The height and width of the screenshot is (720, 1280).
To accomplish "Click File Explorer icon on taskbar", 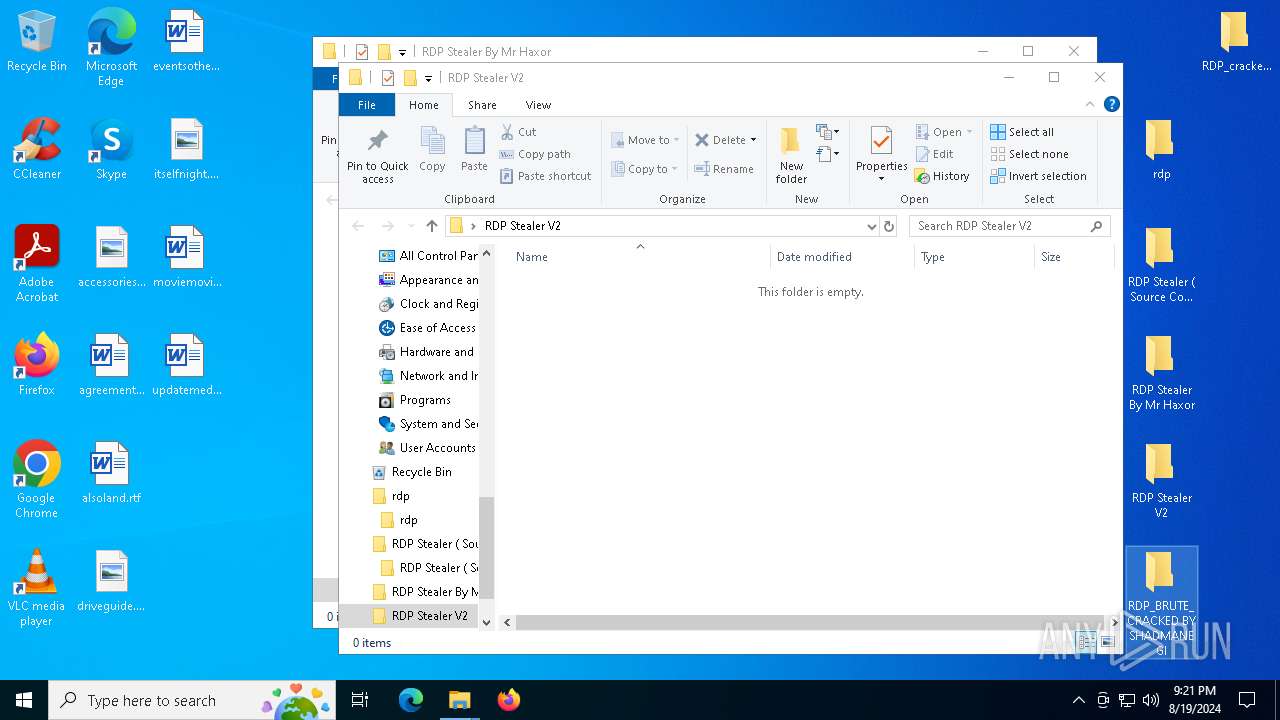I will point(459,700).
